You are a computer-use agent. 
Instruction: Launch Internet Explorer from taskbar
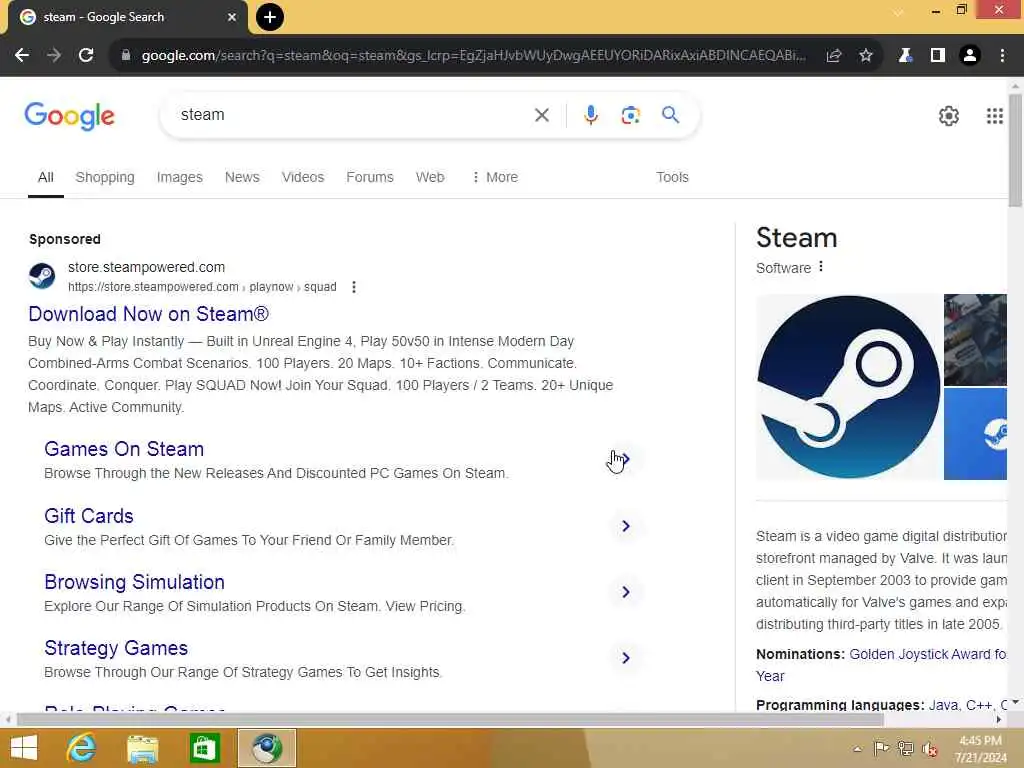tap(82, 748)
